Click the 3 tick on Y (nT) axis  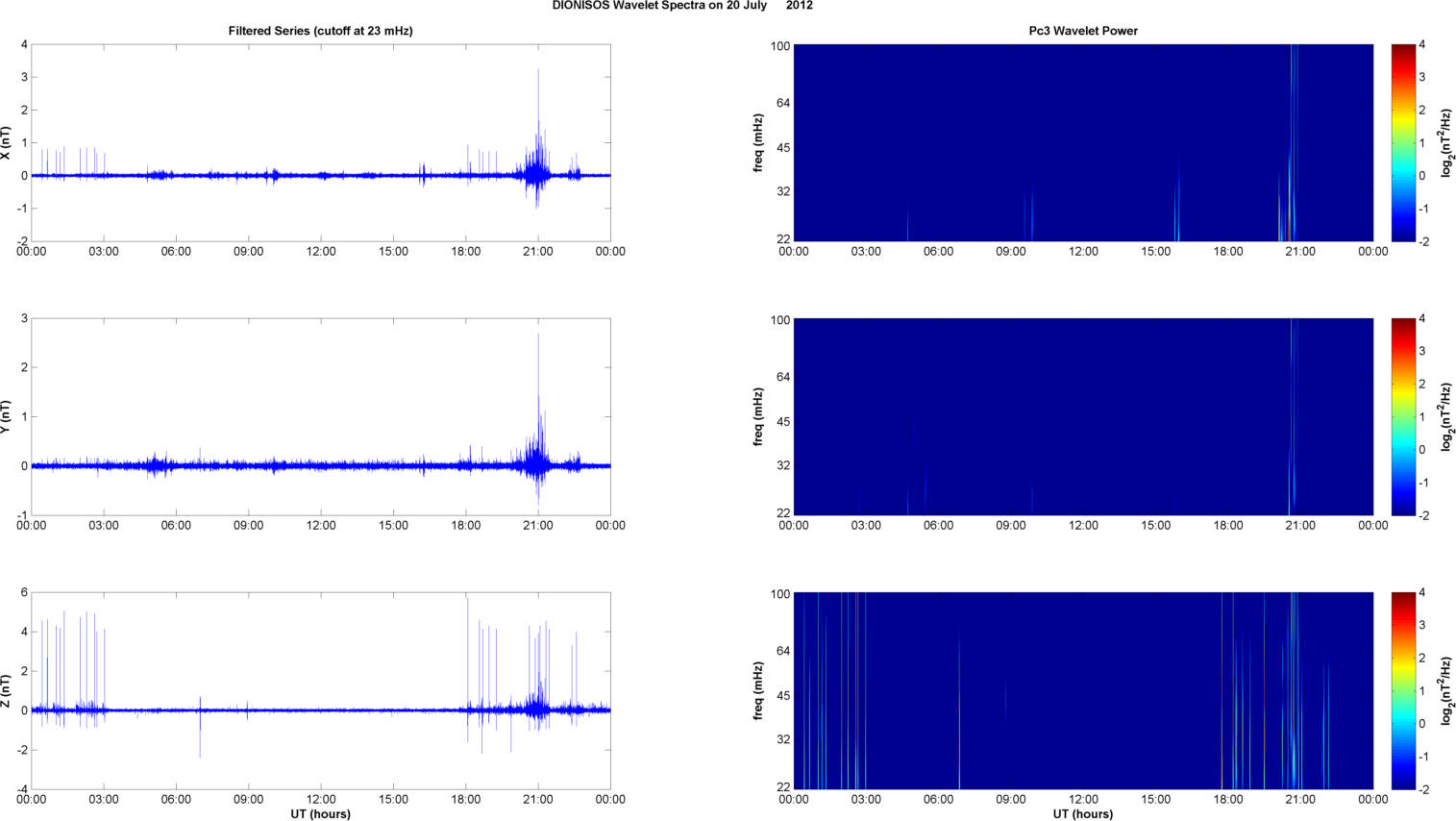tap(24, 319)
